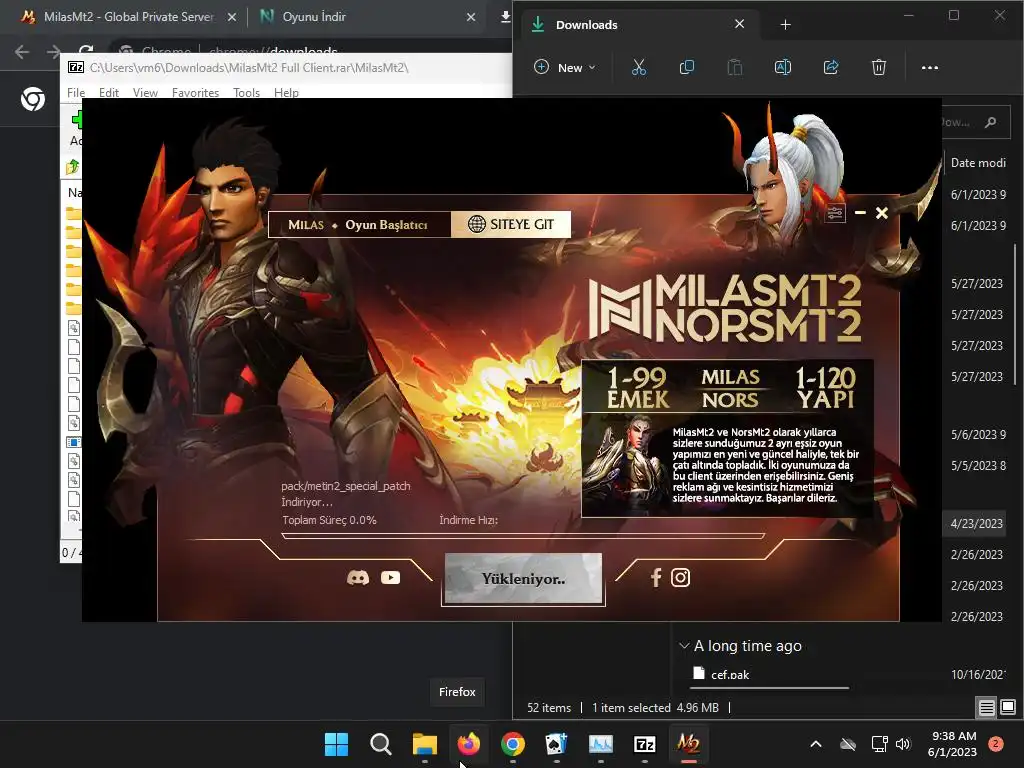
Task: Click the 7-Zip up-folder icon
Action: click(x=72, y=167)
